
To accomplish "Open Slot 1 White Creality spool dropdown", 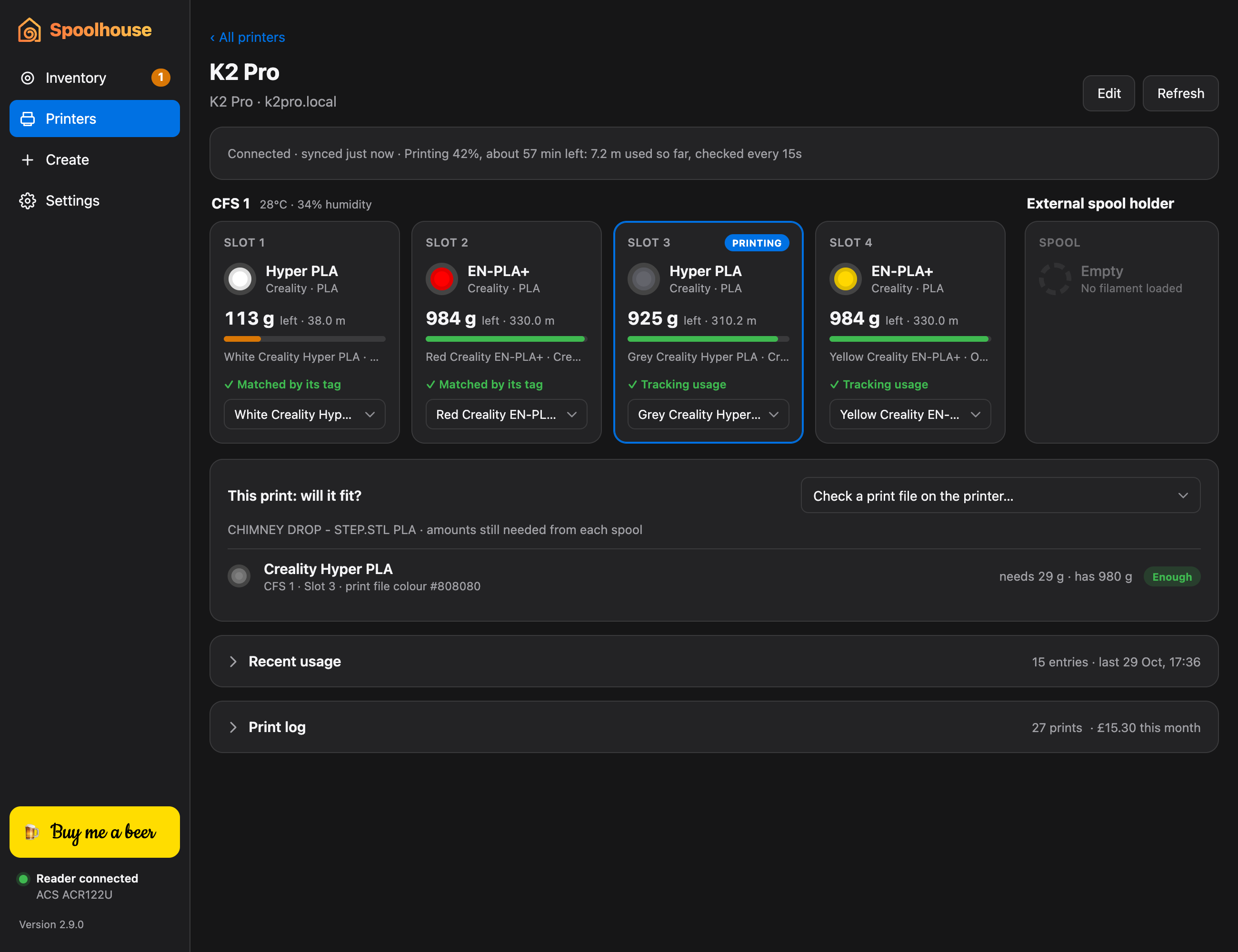I will (304, 414).
